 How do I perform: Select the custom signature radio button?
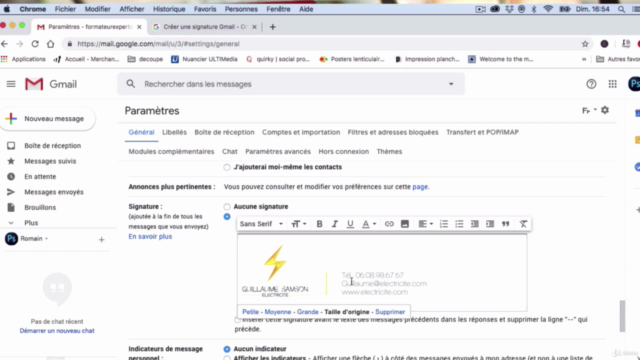tap(227, 217)
